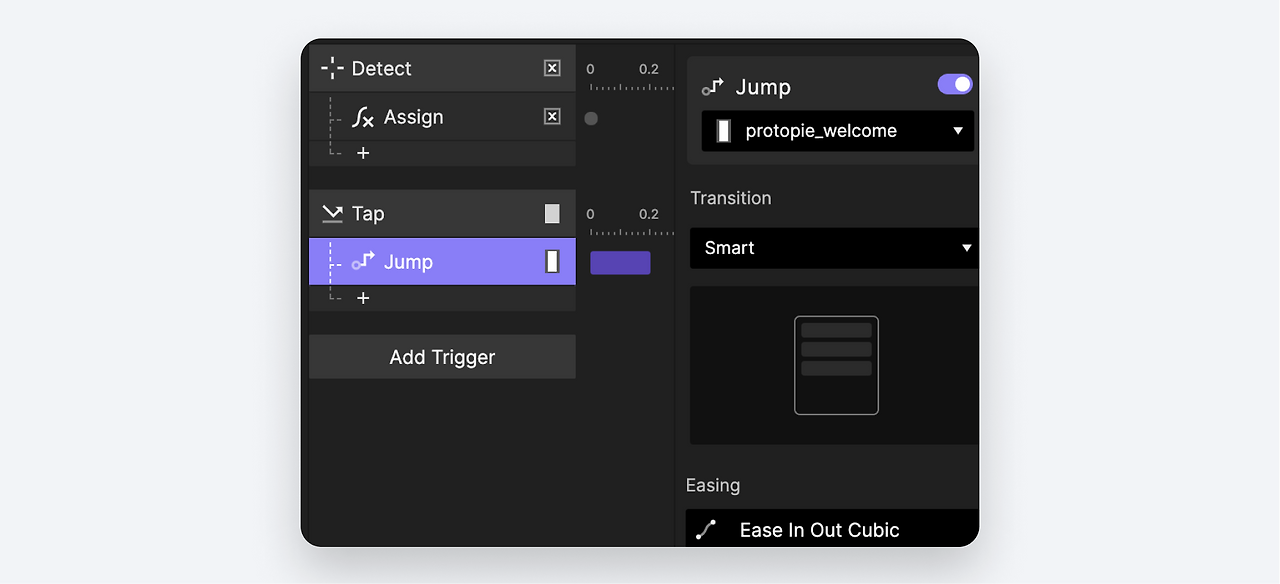Toggle the Jump response switch off
Image resolution: width=1280 pixels, height=584 pixels.
(955, 84)
